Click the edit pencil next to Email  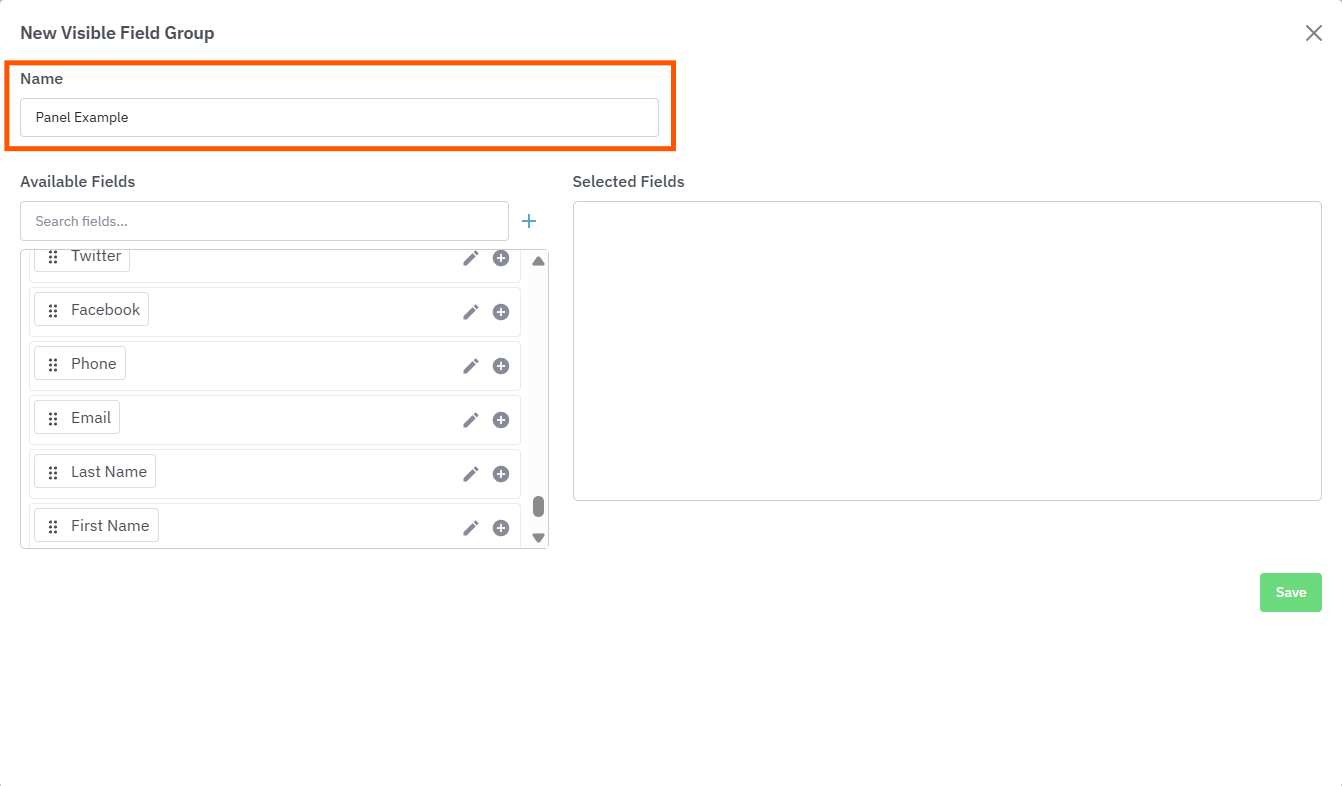(471, 420)
